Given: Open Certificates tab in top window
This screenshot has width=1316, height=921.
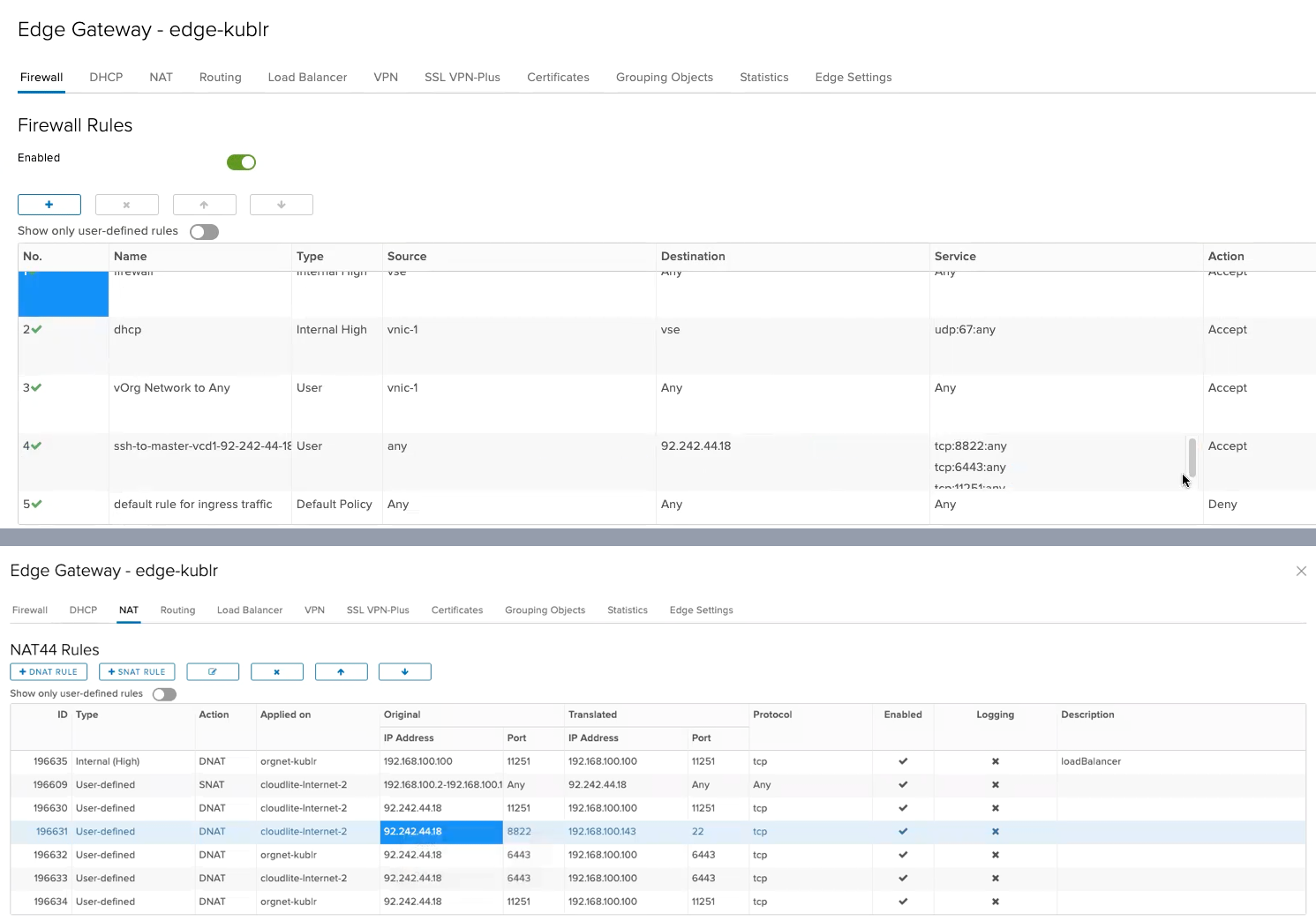Looking at the screenshot, I should click(558, 78).
